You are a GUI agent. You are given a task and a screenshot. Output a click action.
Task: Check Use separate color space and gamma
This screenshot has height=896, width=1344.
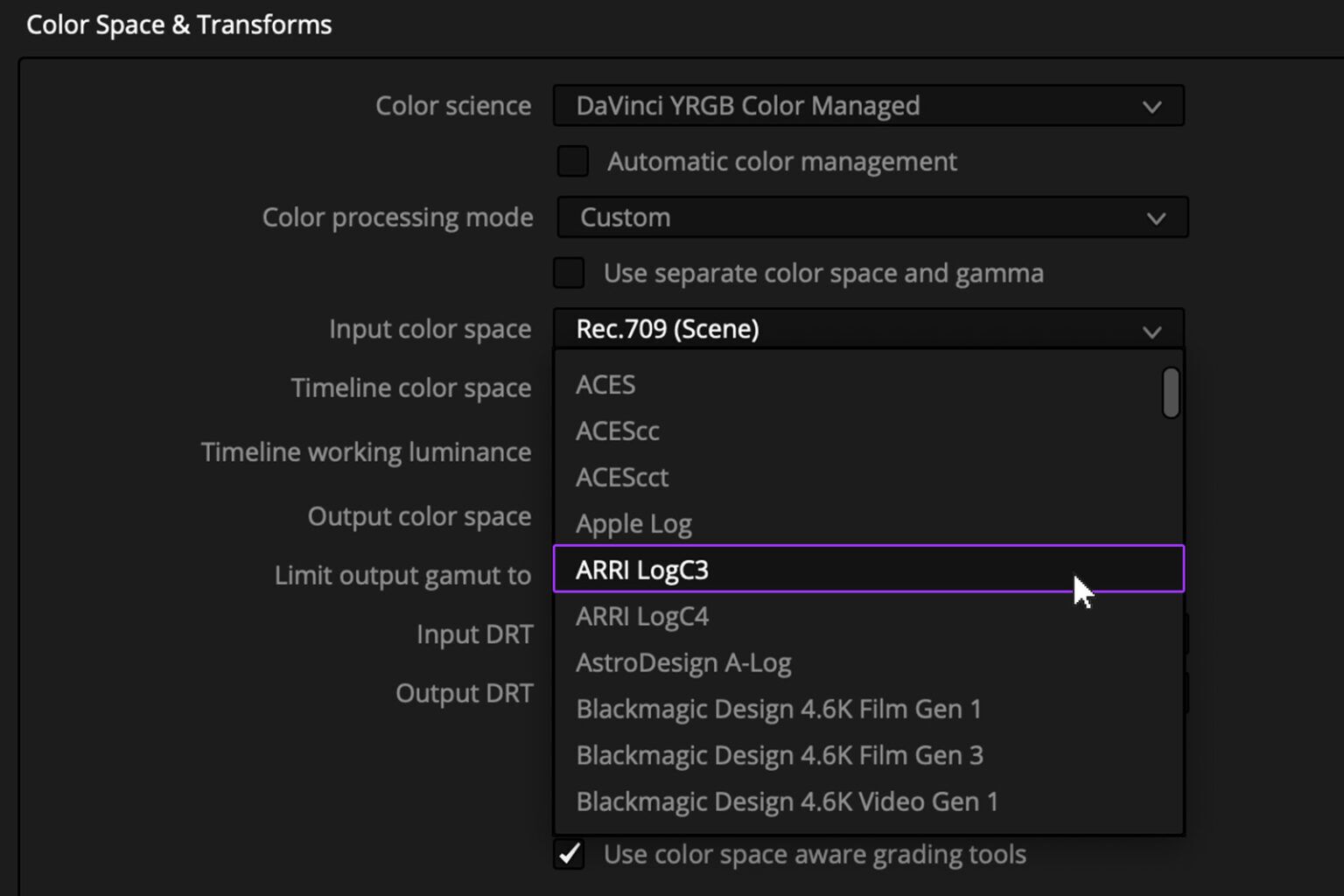tap(568, 272)
